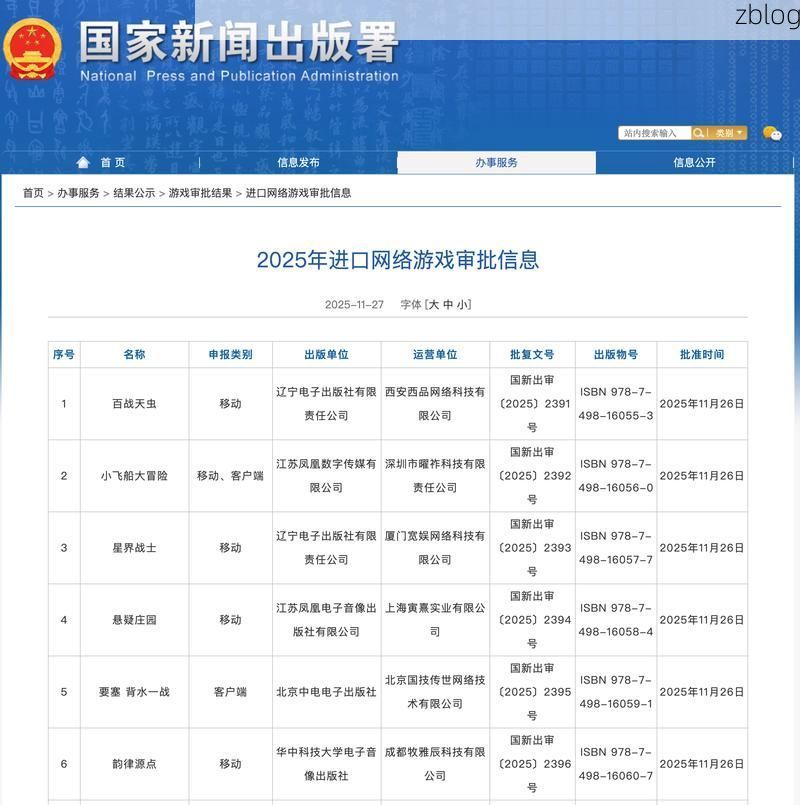This screenshot has height=805, width=800.
Task: Select the 大 font size option
Action: (433, 303)
